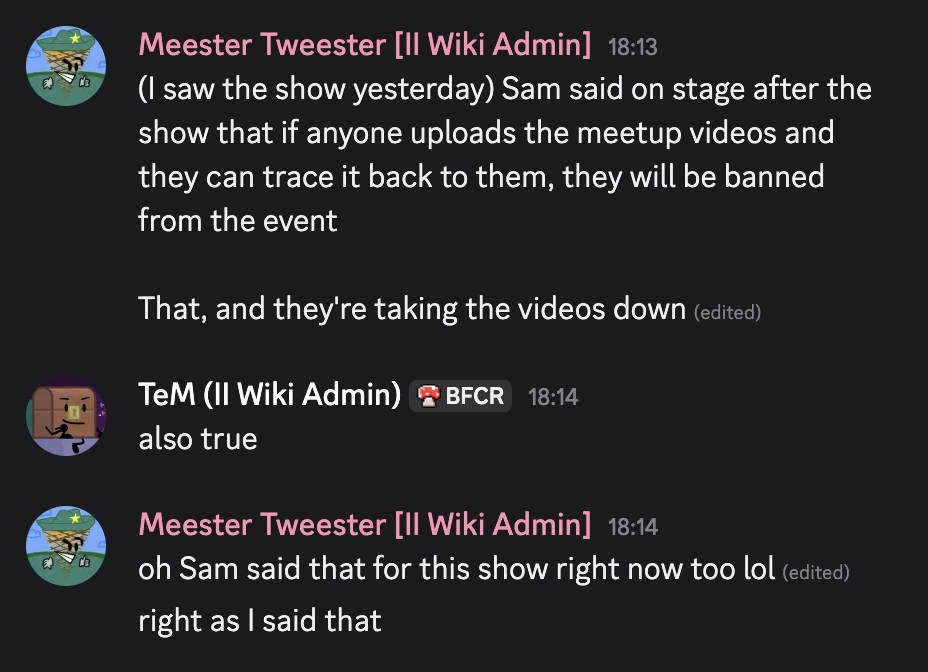Open the BFCR server tag badge

tap(460, 396)
